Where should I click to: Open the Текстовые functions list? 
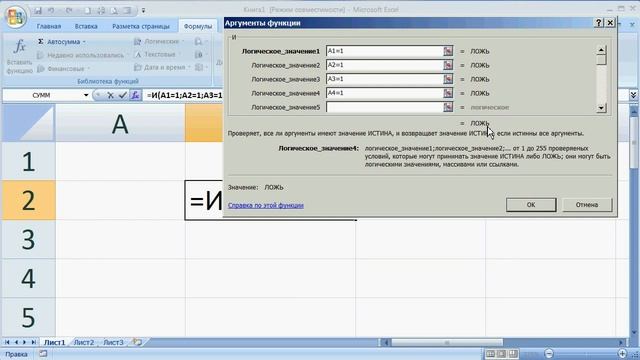[157, 54]
